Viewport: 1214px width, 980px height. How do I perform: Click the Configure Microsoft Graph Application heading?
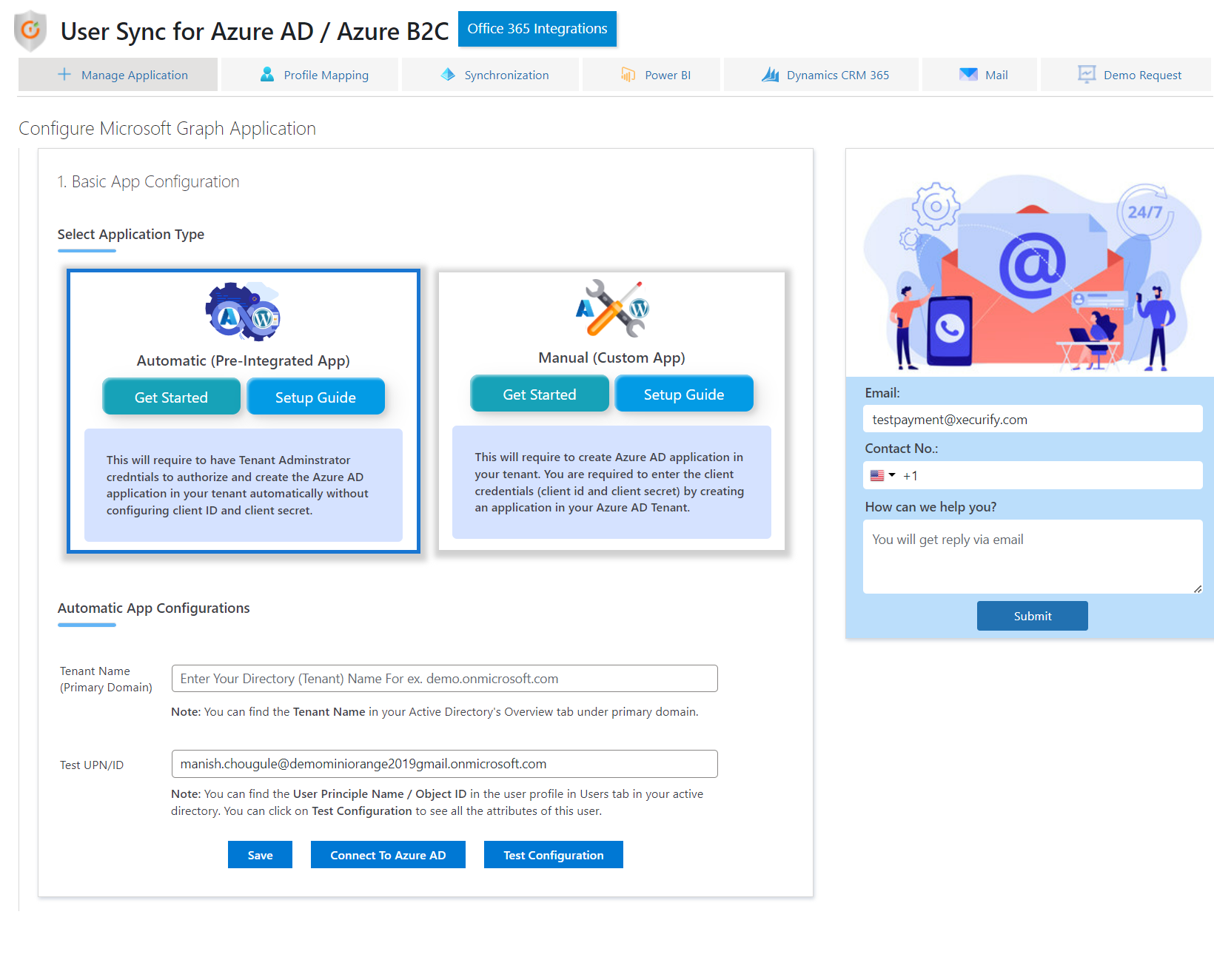pos(167,128)
